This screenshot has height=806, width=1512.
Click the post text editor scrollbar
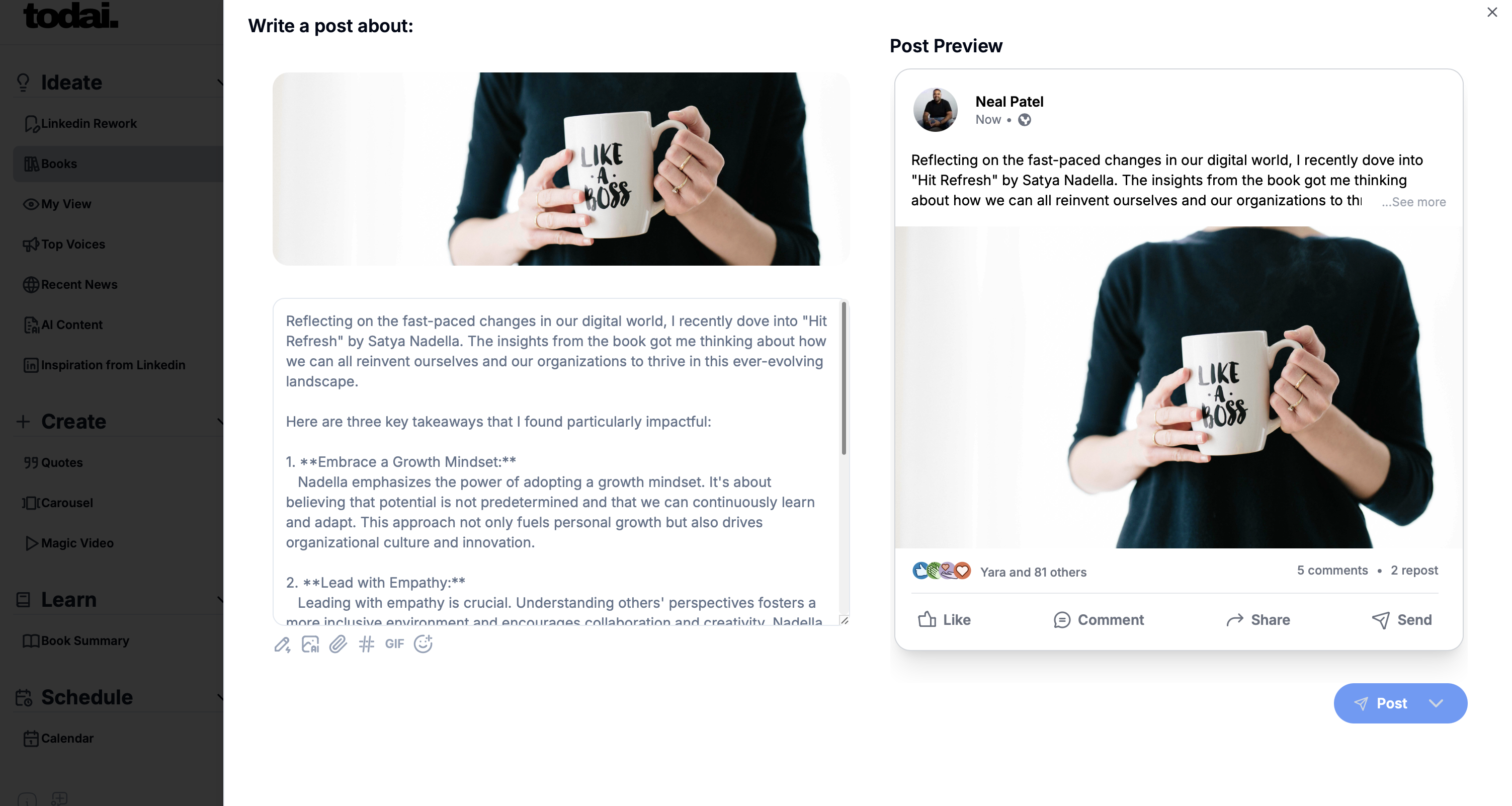point(844,379)
